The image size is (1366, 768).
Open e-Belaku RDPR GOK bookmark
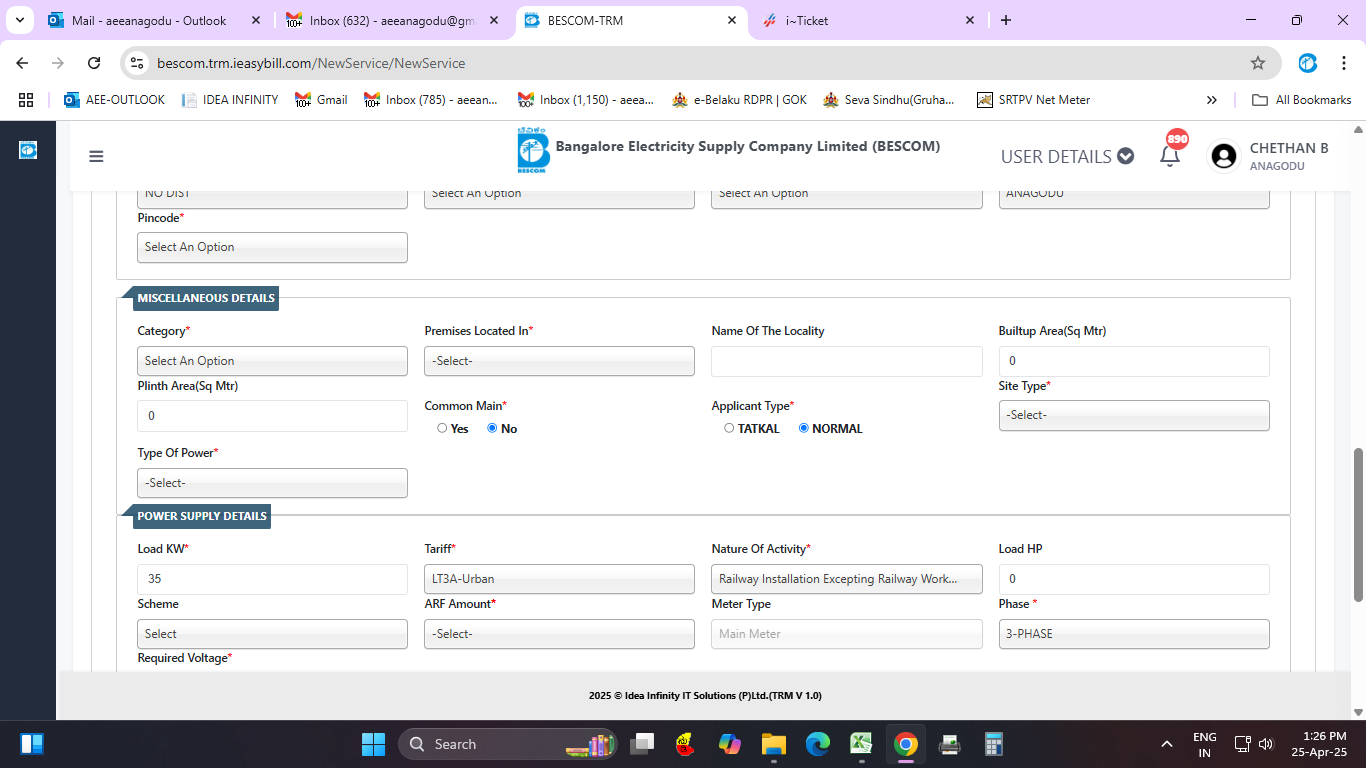739,100
